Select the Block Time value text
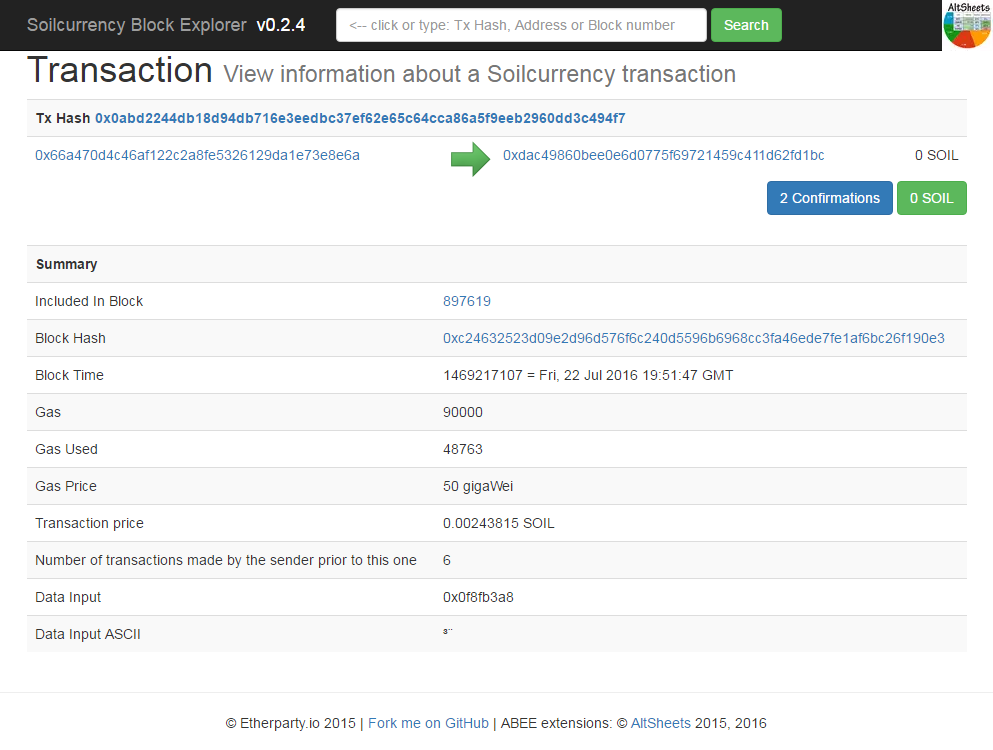This screenshot has height=750, width=993. pyautogui.click(x=588, y=376)
